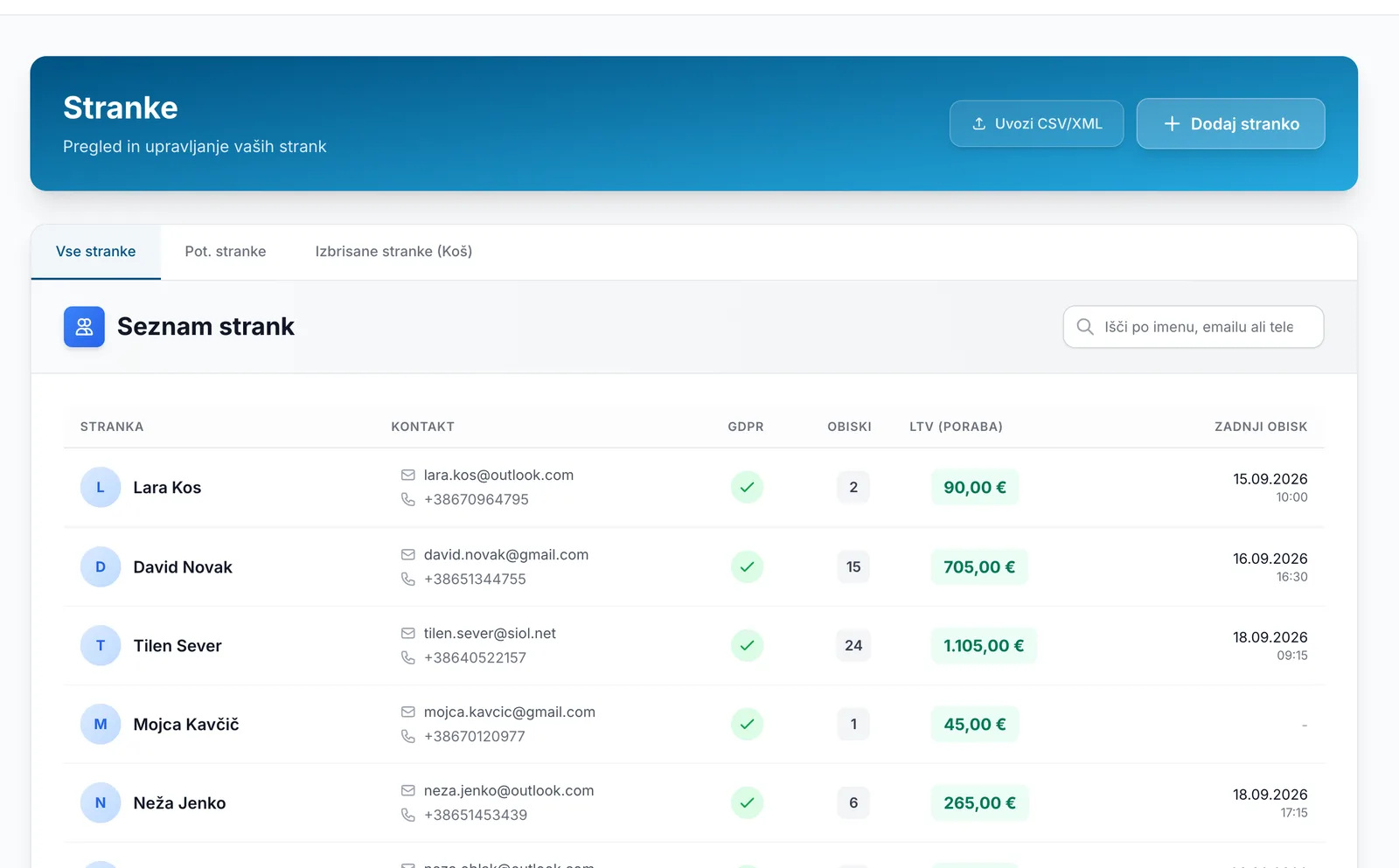Click Lara Kos GDPR checkmark icon
1399x868 pixels.
(747, 487)
